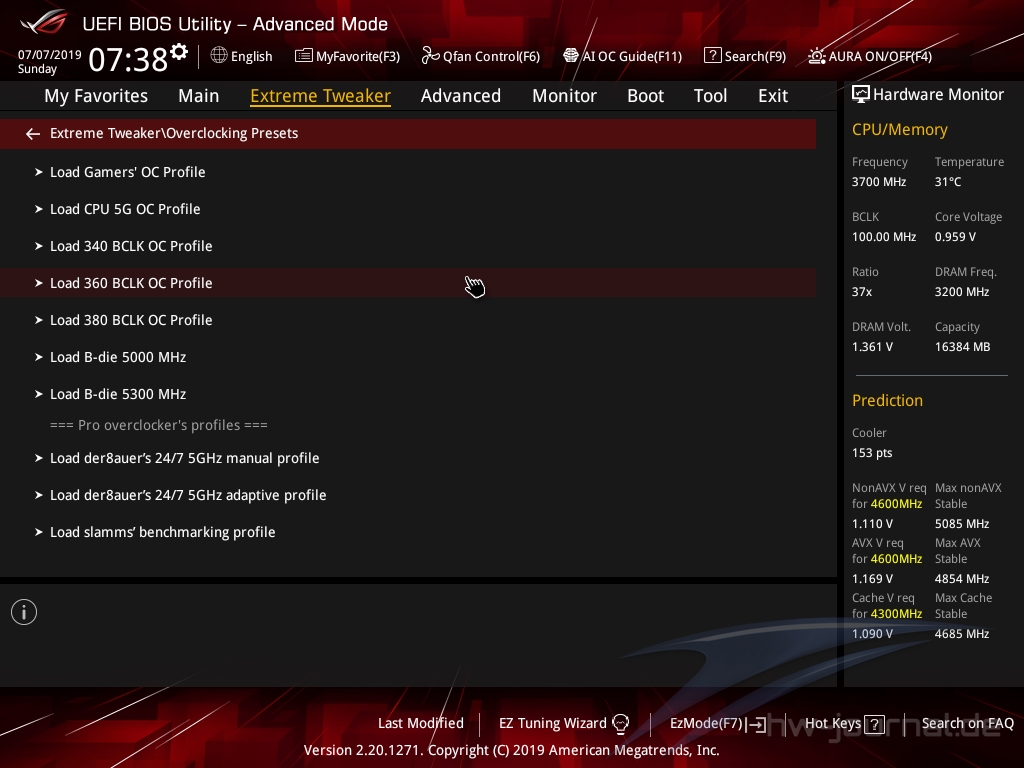The width and height of the screenshot is (1024, 768).
Task: Switch to the Main tab
Action: [x=199, y=96]
